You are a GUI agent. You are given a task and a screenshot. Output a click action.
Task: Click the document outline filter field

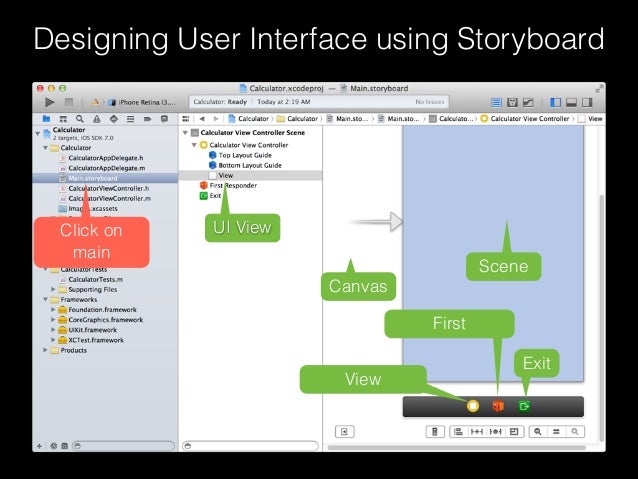pyautogui.click(x=251, y=446)
